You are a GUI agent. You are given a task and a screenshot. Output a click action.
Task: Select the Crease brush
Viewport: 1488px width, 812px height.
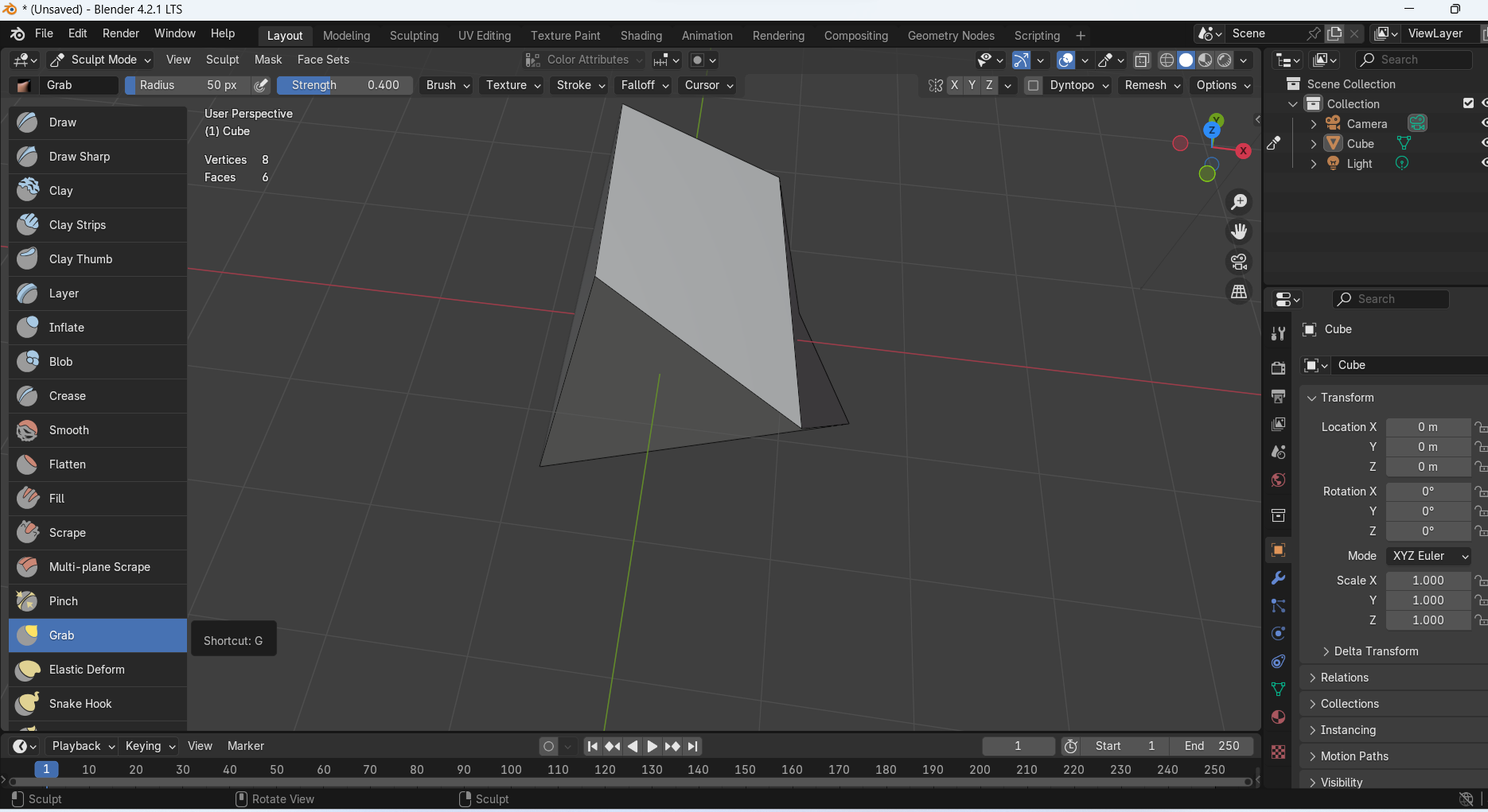point(98,396)
